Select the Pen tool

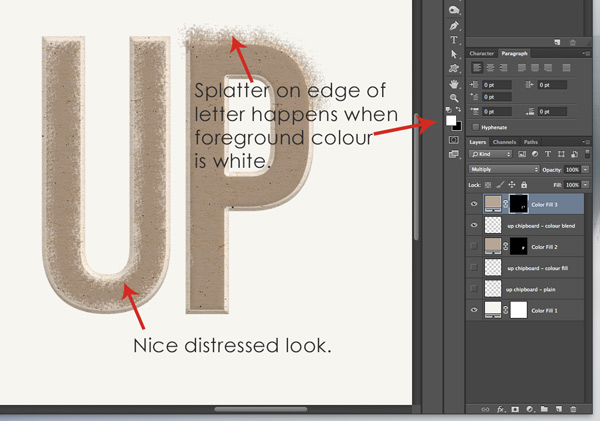tap(454, 25)
